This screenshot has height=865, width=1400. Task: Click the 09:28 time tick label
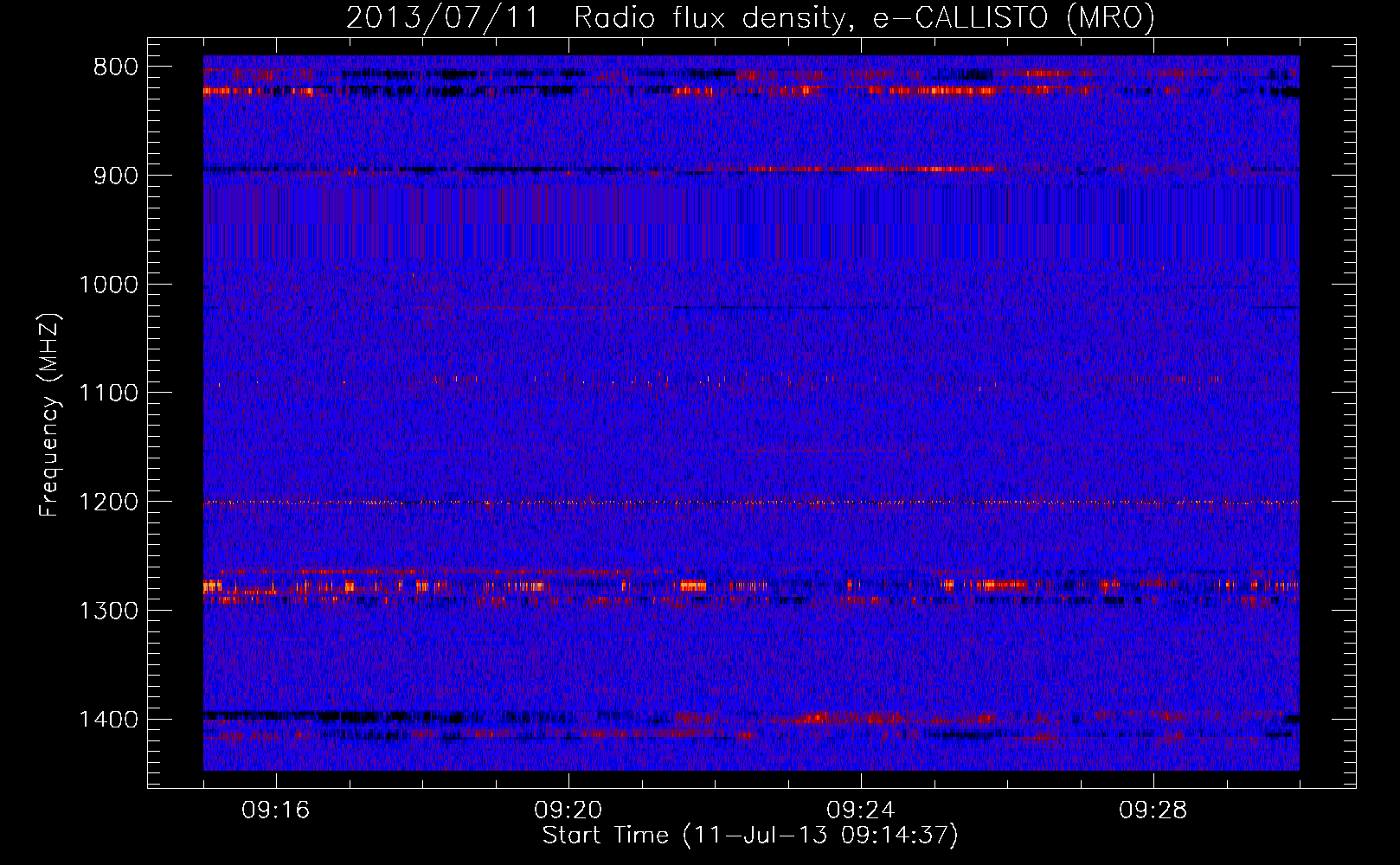tap(1153, 811)
